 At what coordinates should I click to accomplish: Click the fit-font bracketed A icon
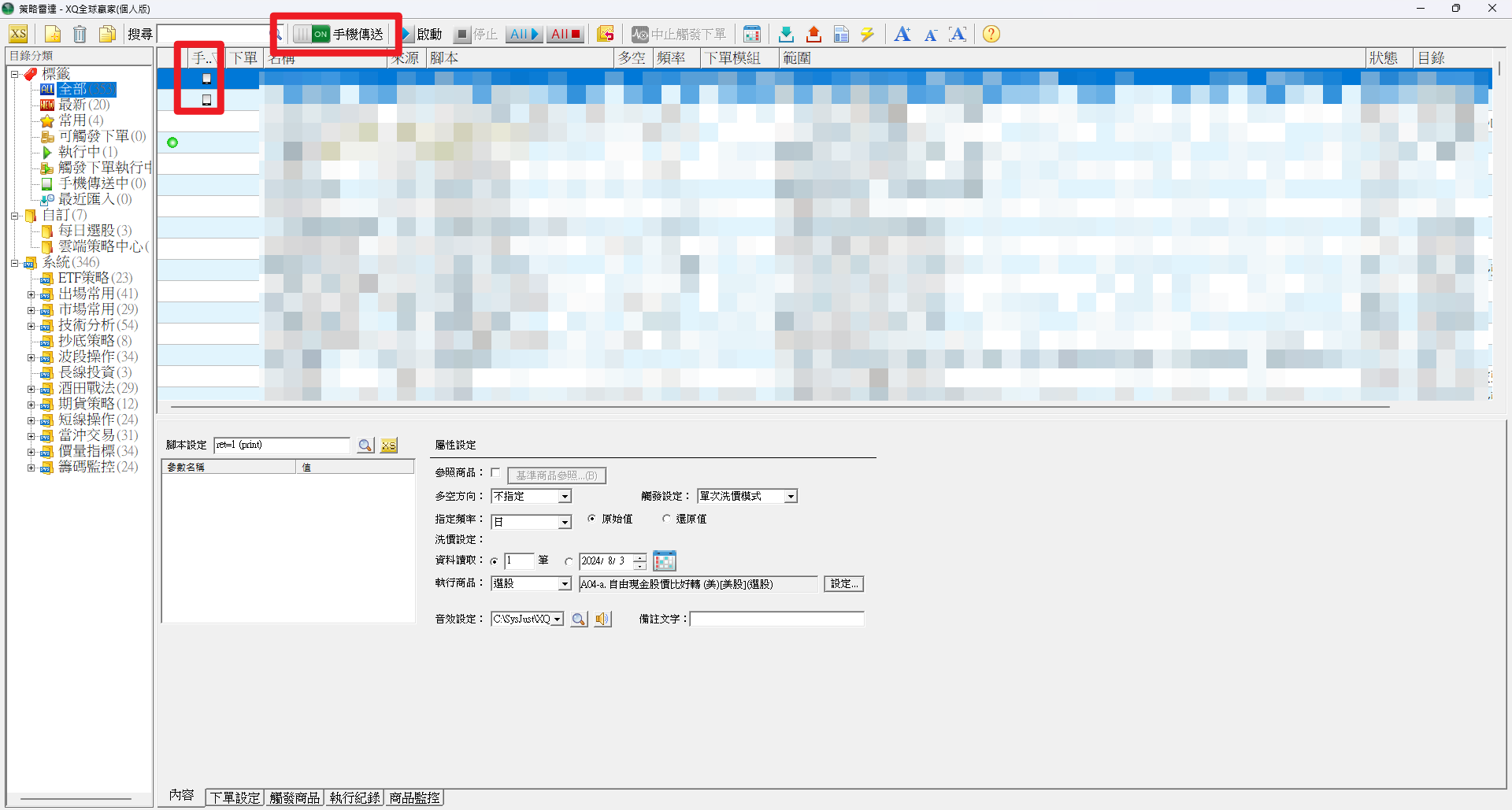coord(958,34)
